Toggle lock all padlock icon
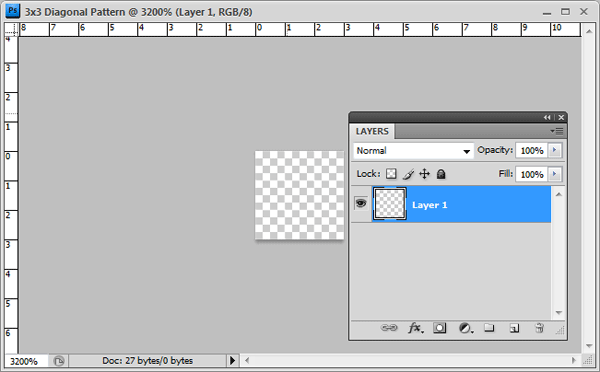This screenshot has width=600, height=372. pyautogui.click(x=441, y=174)
